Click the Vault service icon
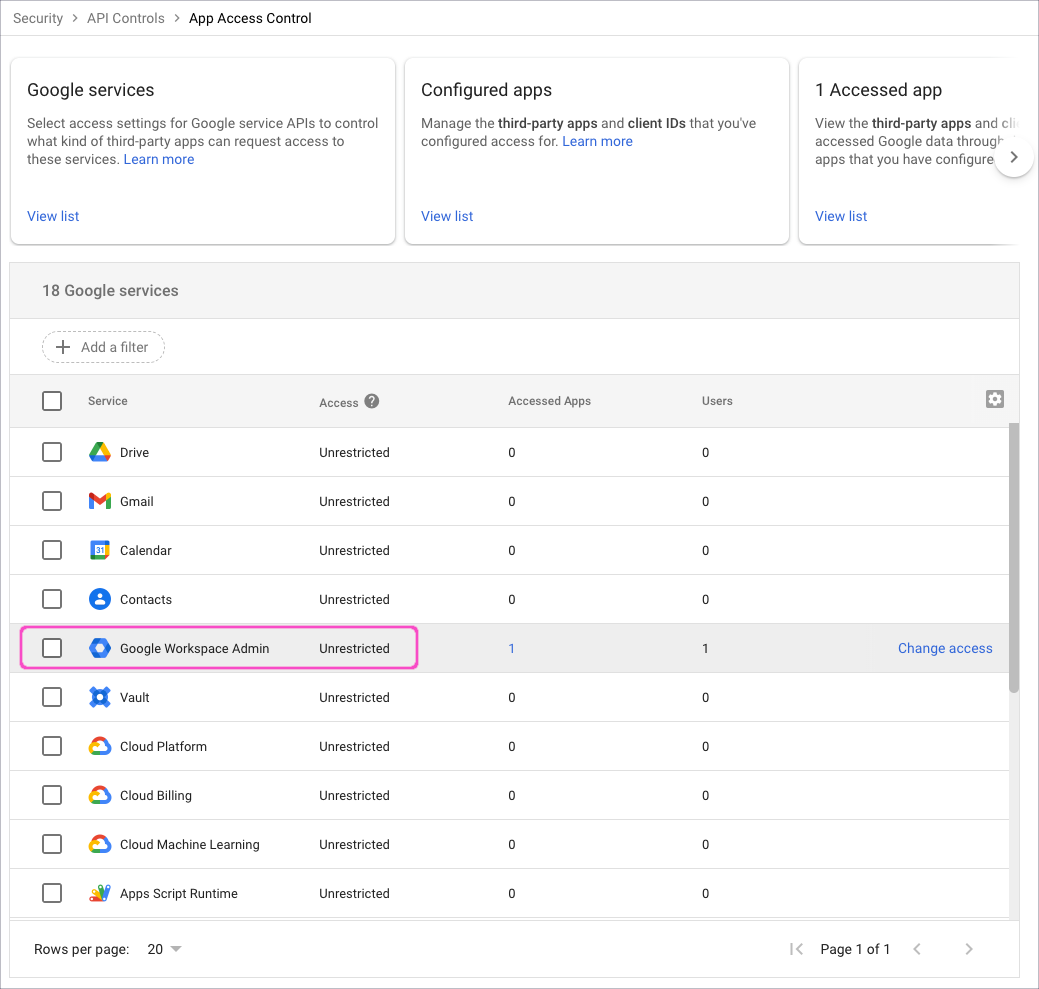Screen dimensions: 1039x989 tap(99, 697)
